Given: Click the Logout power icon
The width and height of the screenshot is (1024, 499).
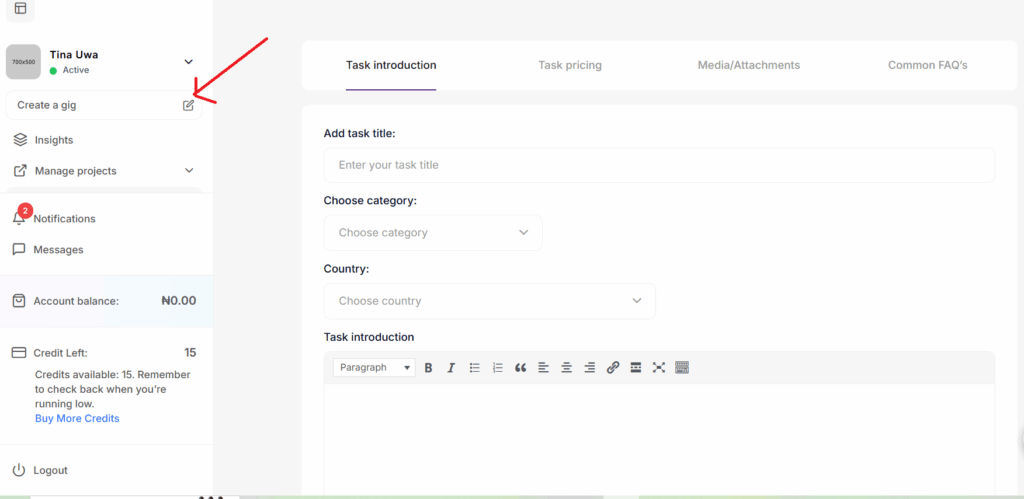Looking at the screenshot, I should point(20,470).
